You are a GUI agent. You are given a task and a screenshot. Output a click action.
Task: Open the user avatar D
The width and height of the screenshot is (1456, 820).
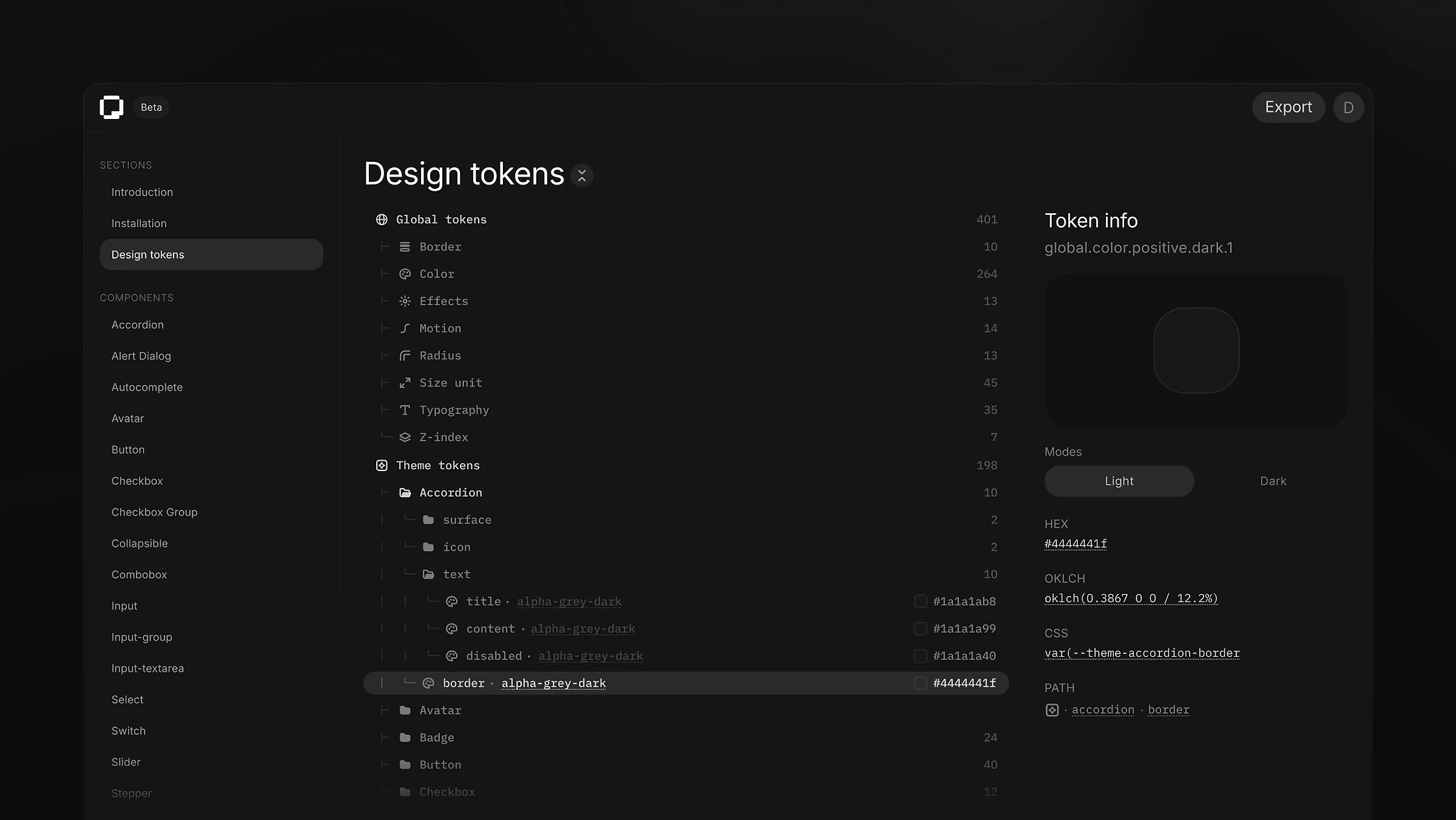1348,107
